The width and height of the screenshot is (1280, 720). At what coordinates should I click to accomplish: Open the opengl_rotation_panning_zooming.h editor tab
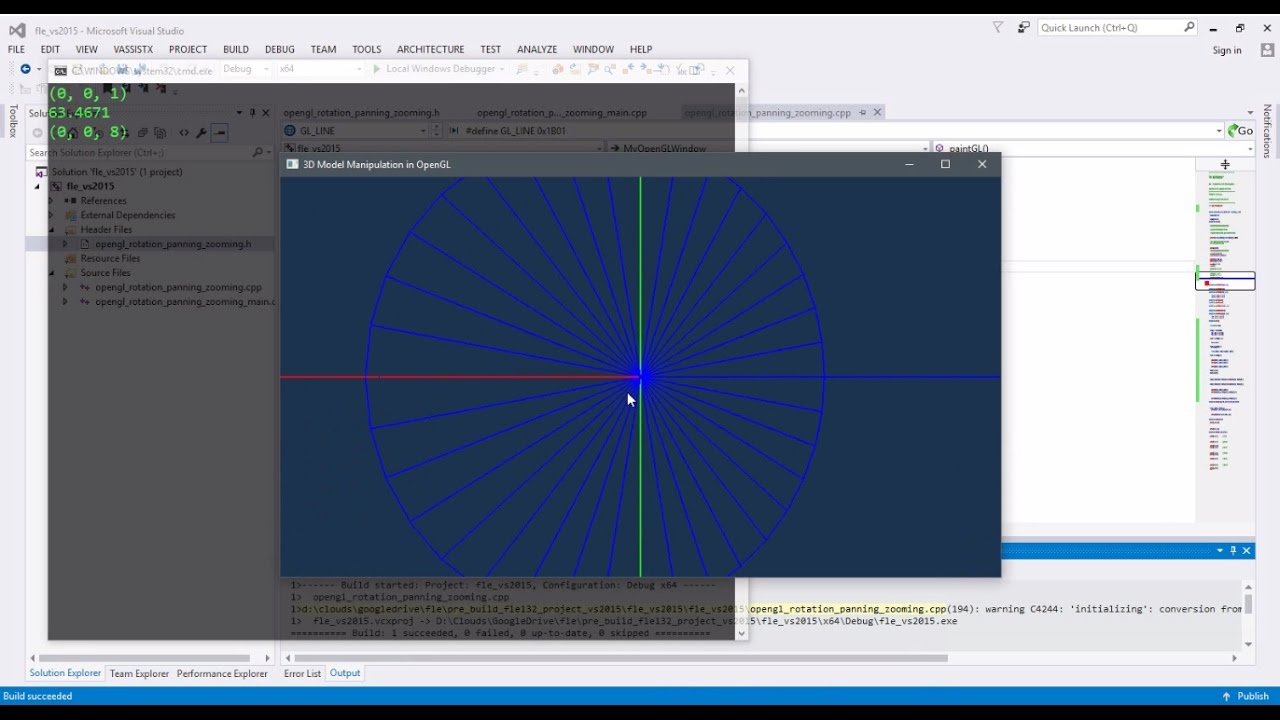[x=361, y=113]
